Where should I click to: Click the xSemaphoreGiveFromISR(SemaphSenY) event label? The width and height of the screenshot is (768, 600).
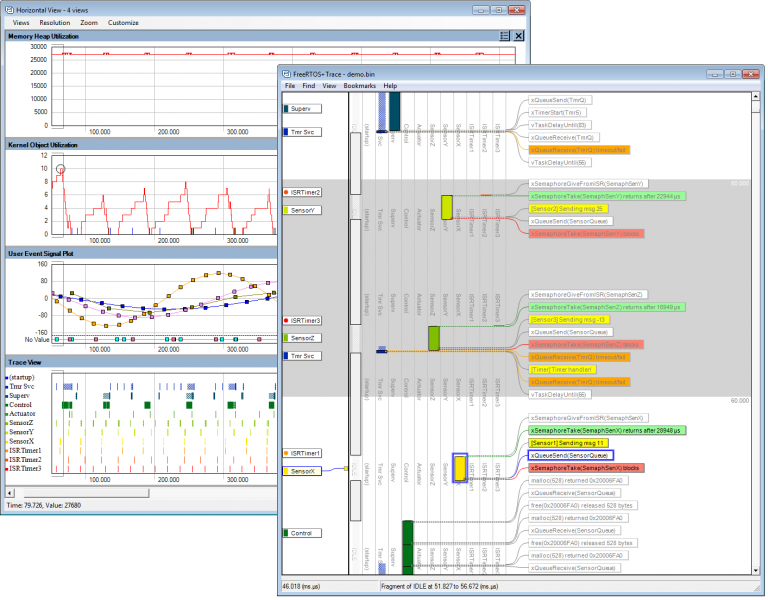coord(588,184)
